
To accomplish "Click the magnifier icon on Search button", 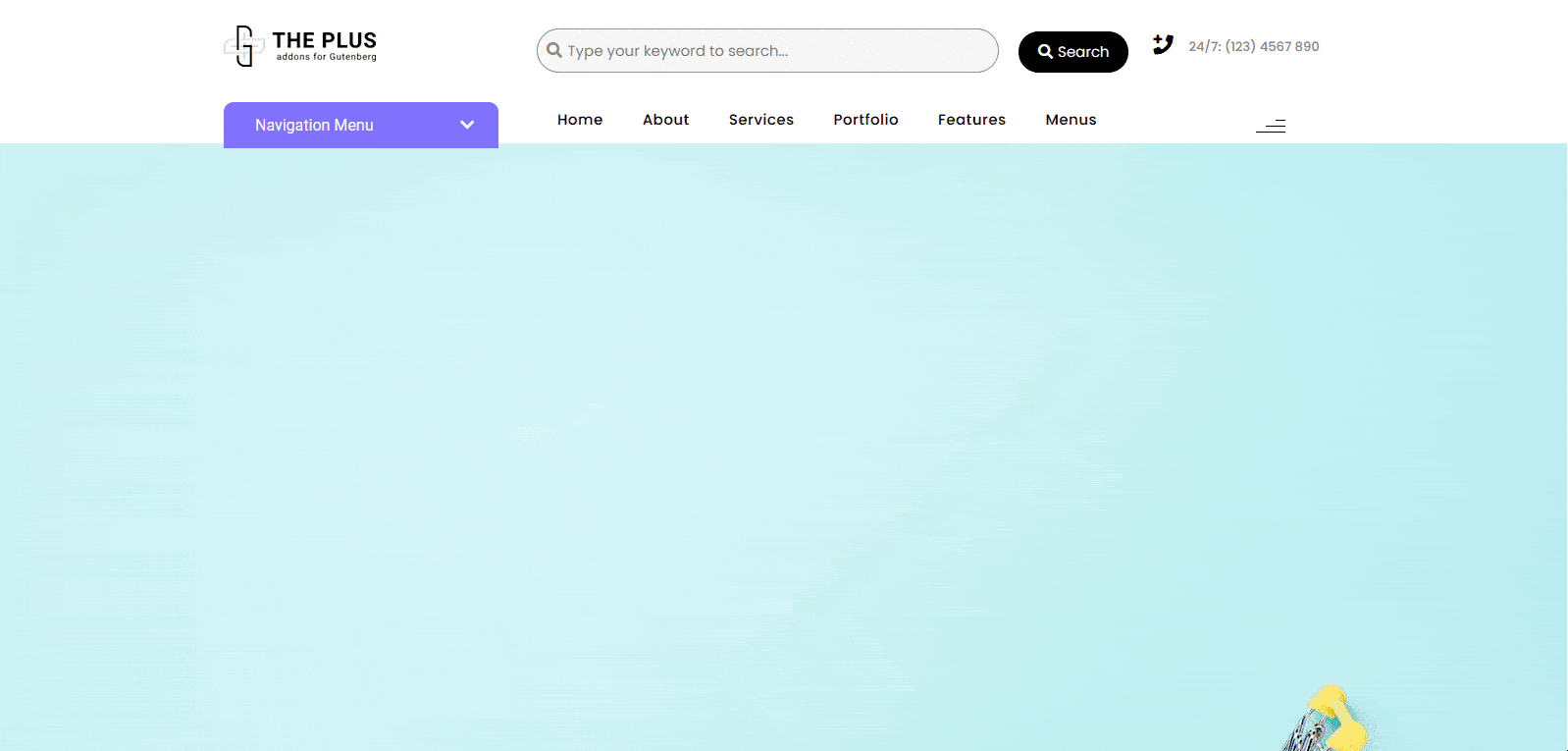I will point(1045,52).
